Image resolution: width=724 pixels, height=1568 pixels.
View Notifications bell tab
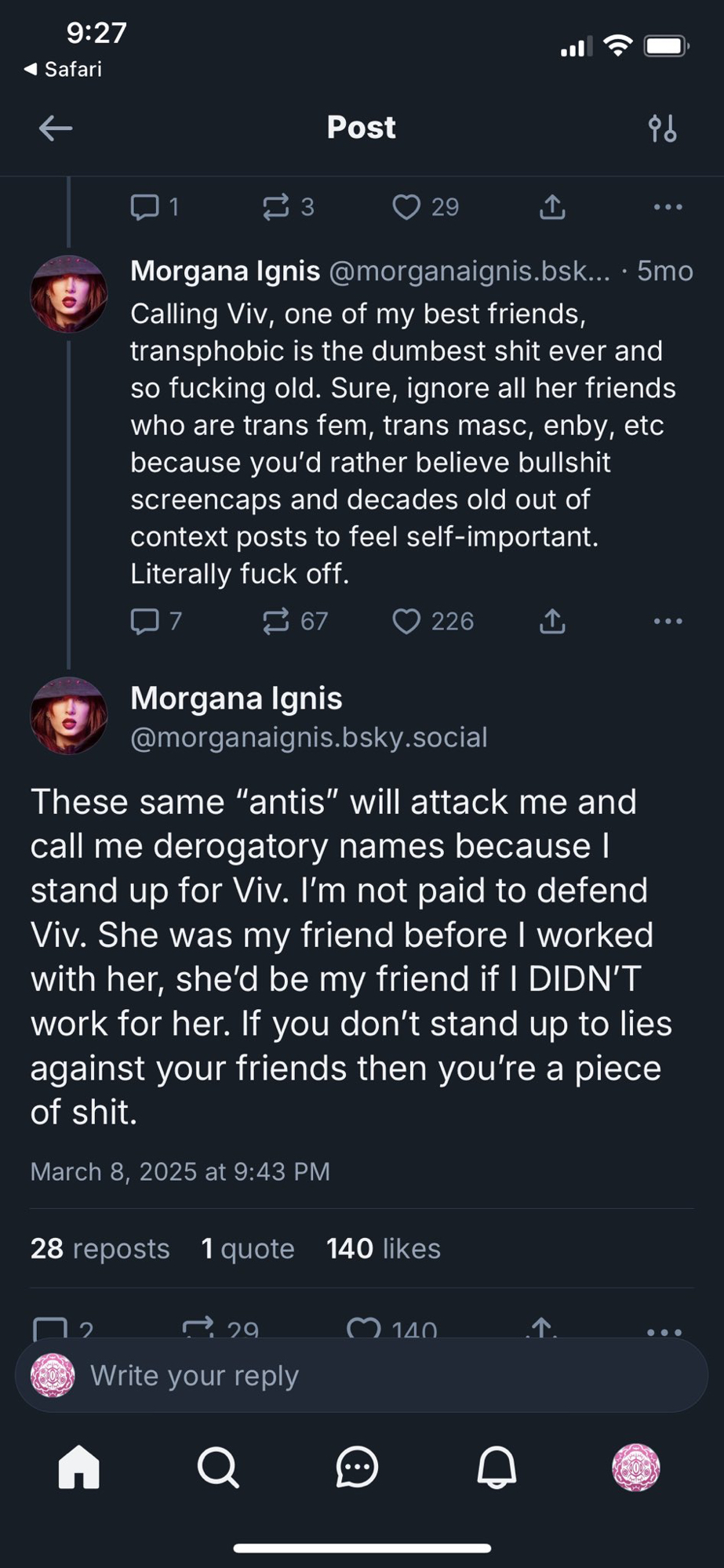pyautogui.click(x=497, y=1467)
